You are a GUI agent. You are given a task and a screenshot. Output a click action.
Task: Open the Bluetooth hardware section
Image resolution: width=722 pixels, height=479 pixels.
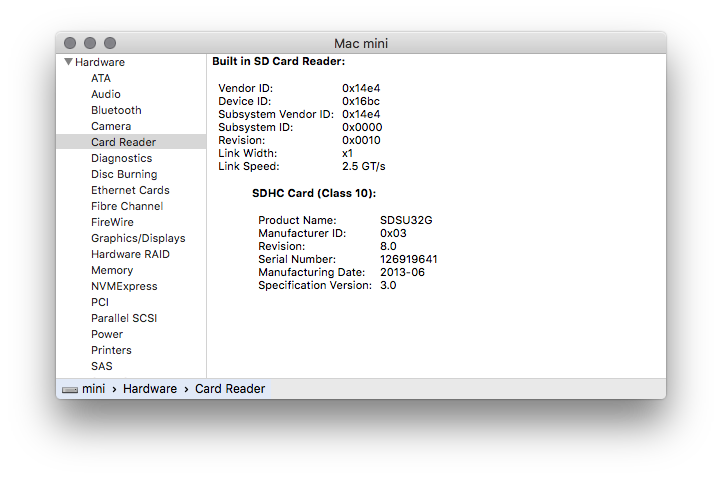click(116, 111)
